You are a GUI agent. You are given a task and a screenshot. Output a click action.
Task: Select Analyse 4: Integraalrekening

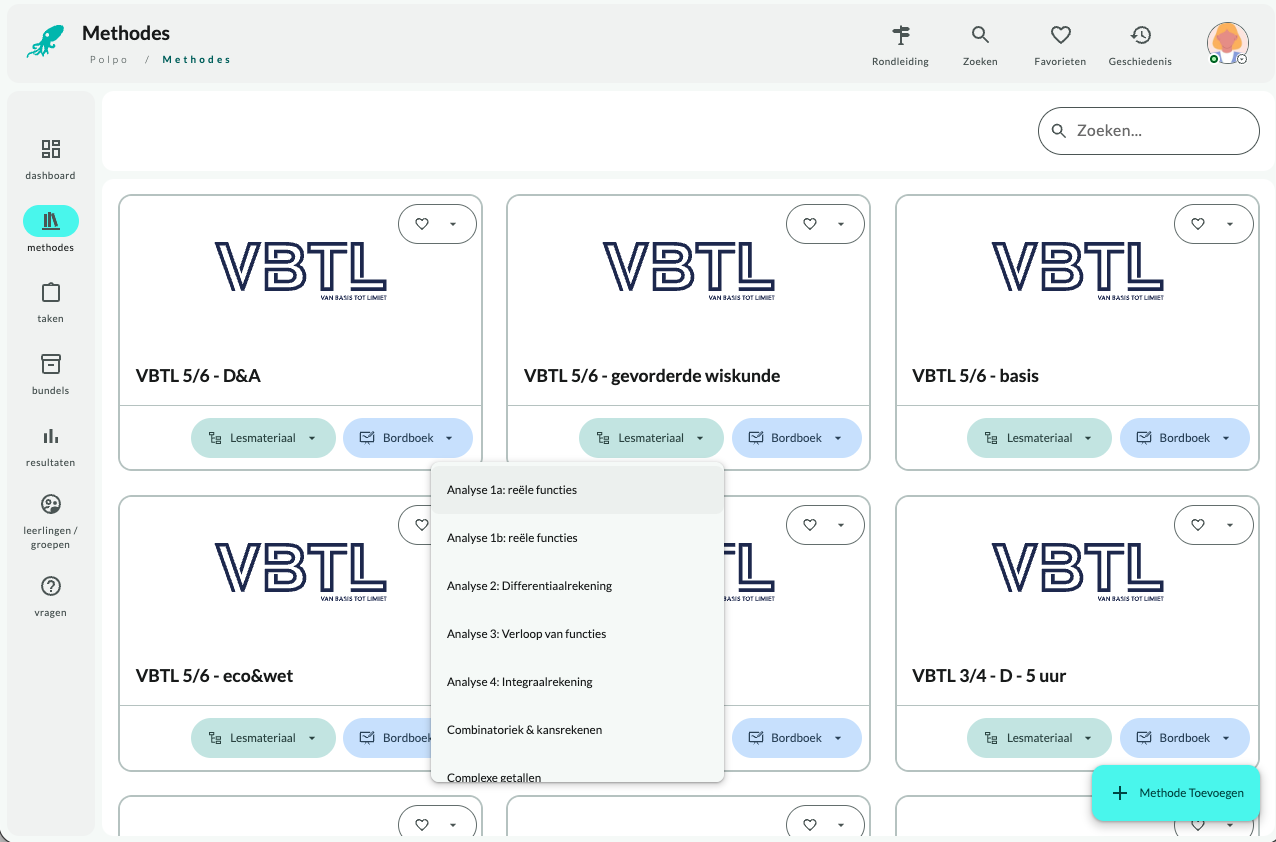click(x=577, y=682)
